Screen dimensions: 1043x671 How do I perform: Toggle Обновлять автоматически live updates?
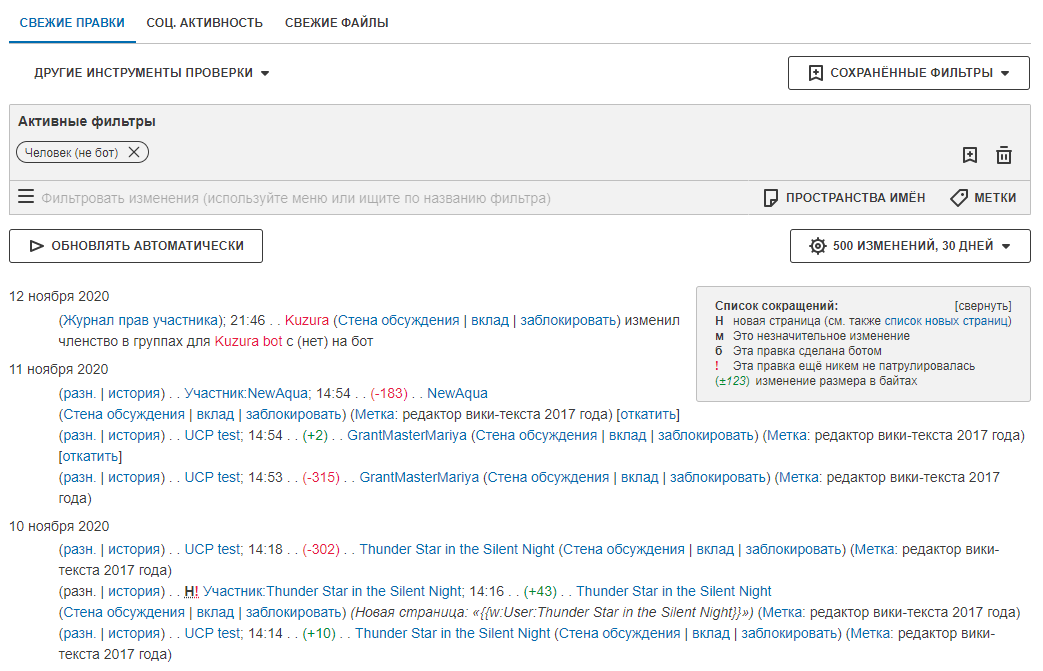coord(136,246)
